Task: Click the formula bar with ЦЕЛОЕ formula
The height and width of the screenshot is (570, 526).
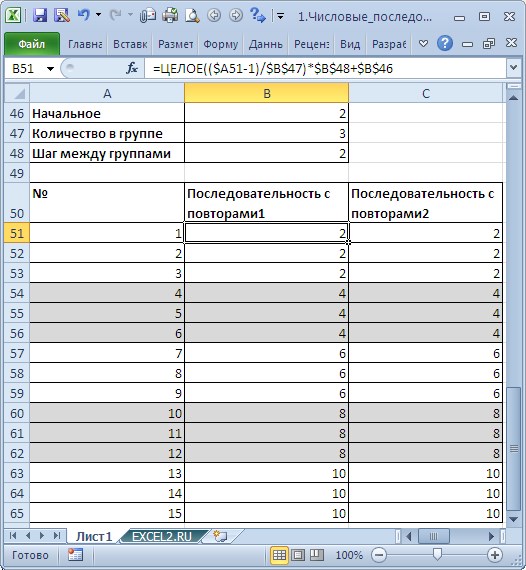Action: tap(325, 68)
